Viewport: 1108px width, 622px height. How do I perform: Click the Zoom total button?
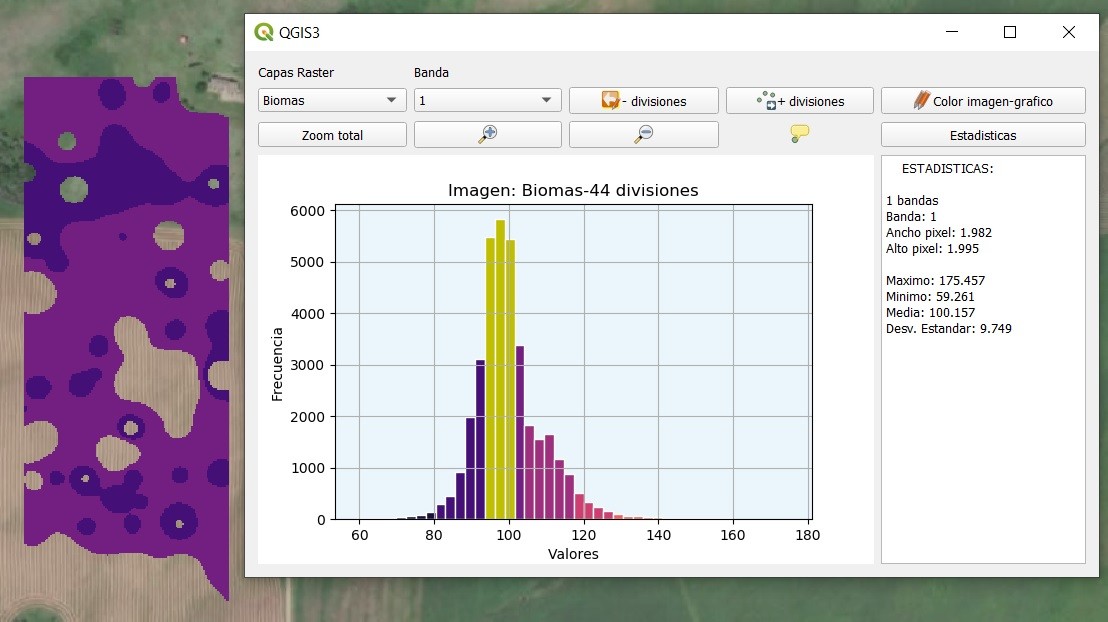[332, 135]
